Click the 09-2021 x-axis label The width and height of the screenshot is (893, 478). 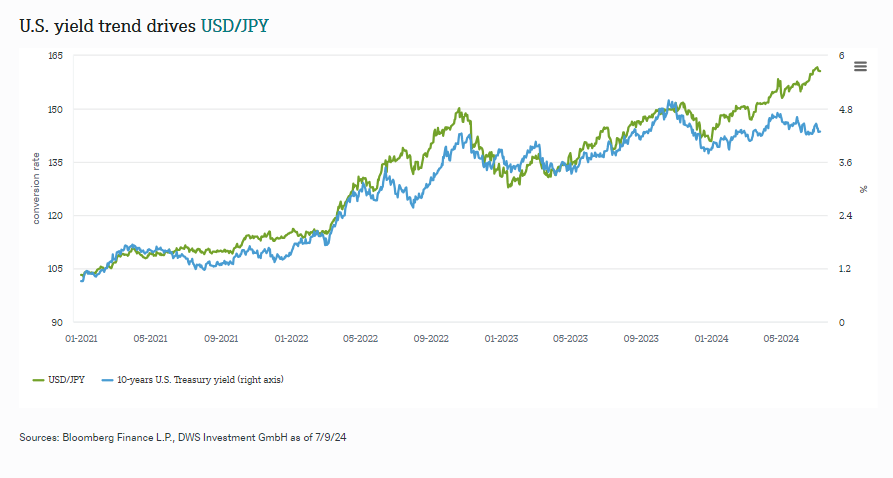point(220,338)
